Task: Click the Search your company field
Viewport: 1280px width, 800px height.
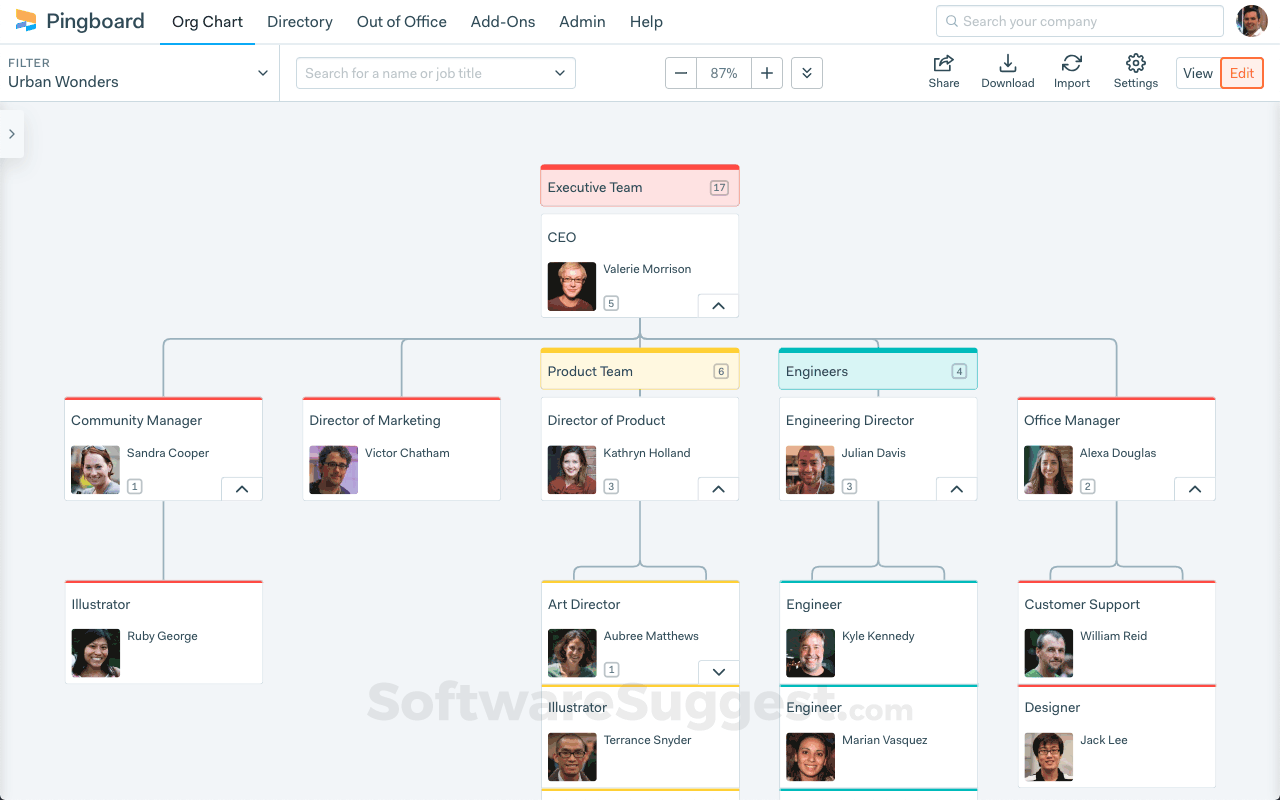Action: (1080, 21)
